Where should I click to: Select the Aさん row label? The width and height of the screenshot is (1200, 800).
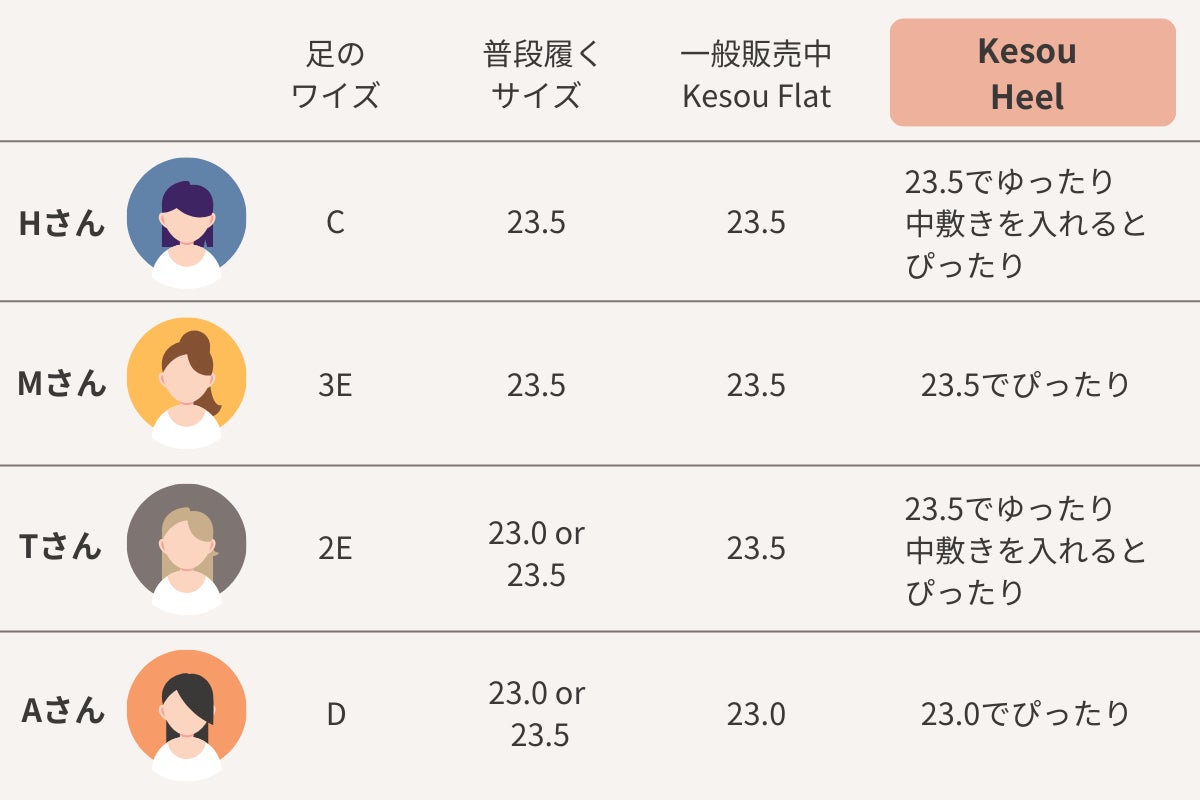coord(63,712)
